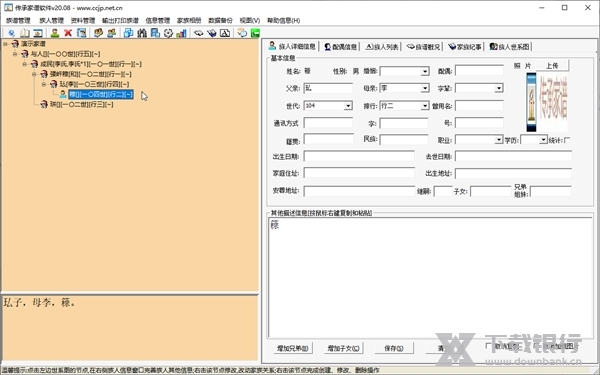Open the 学历 dropdown

point(543,140)
